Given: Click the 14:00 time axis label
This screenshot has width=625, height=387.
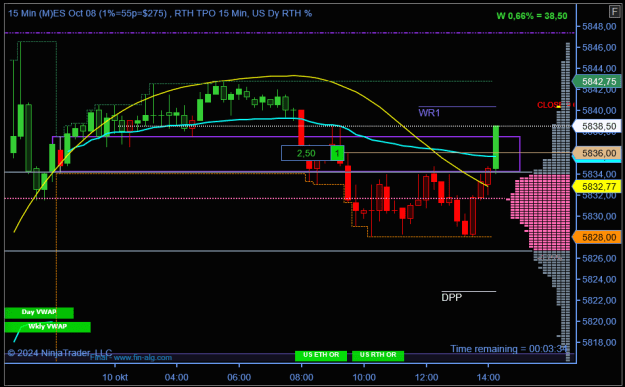Looking at the screenshot, I should [x=488, y=377].
